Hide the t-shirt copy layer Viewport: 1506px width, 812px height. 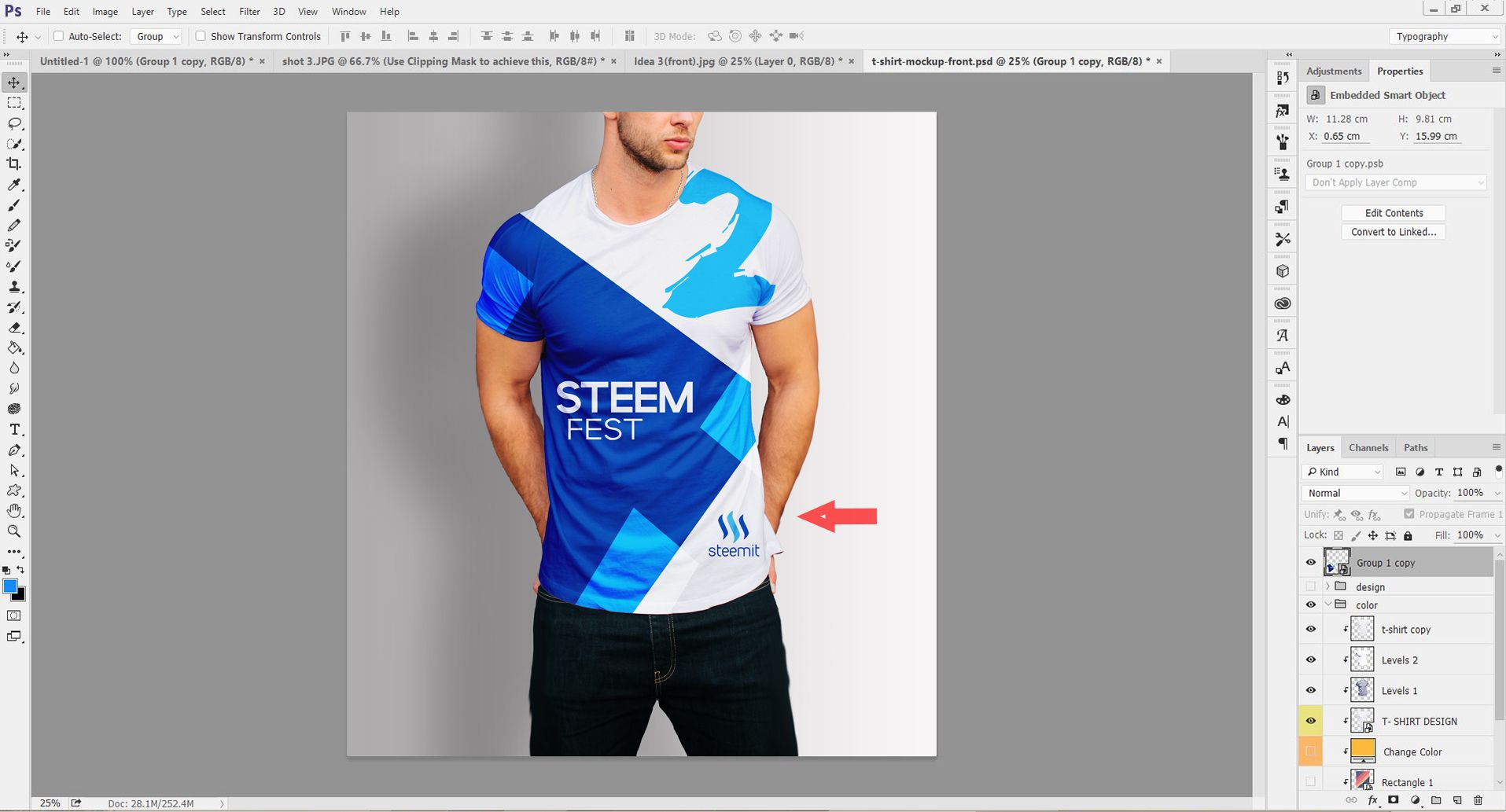[x=1310, y=630]
